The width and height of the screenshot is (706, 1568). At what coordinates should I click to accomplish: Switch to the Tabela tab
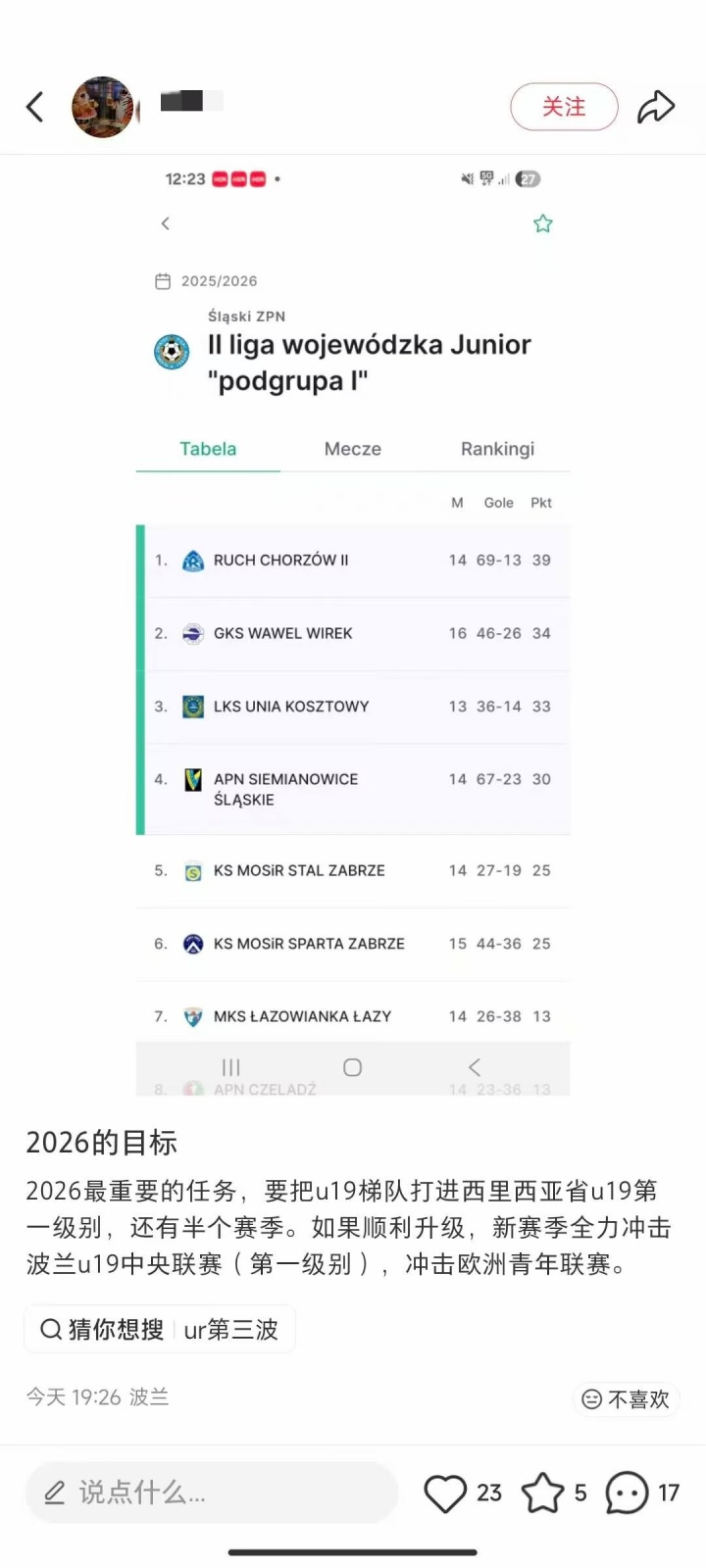click(208, 449)
